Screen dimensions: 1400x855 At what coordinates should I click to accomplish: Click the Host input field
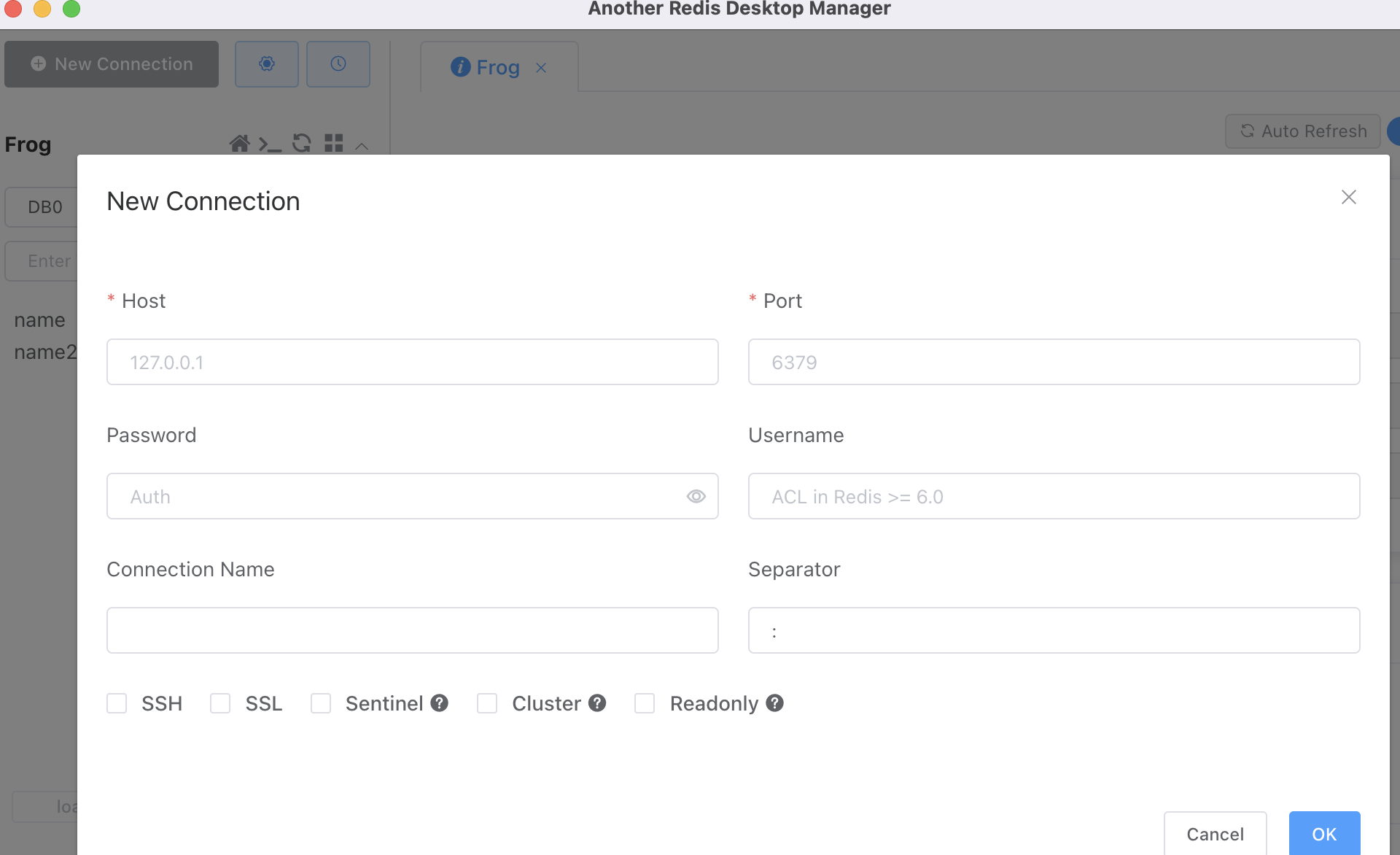click(413, 362)
